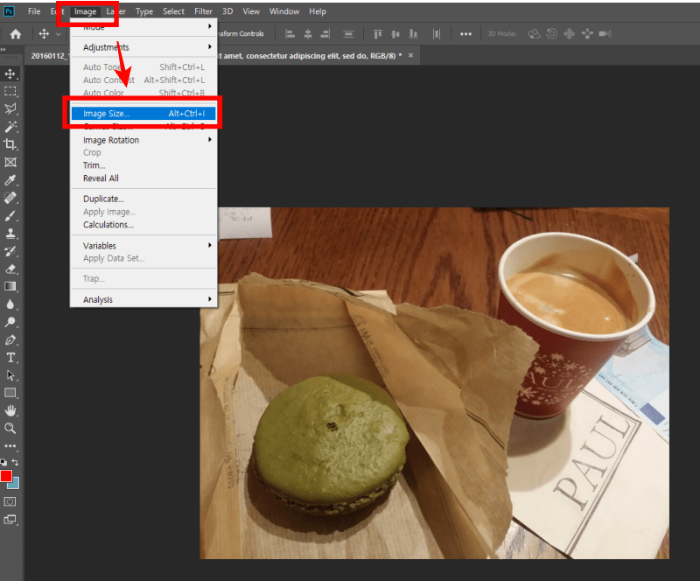The image size is (700, 581).
Task: Align left edges in options bar
Action: [x=290, y=34]
